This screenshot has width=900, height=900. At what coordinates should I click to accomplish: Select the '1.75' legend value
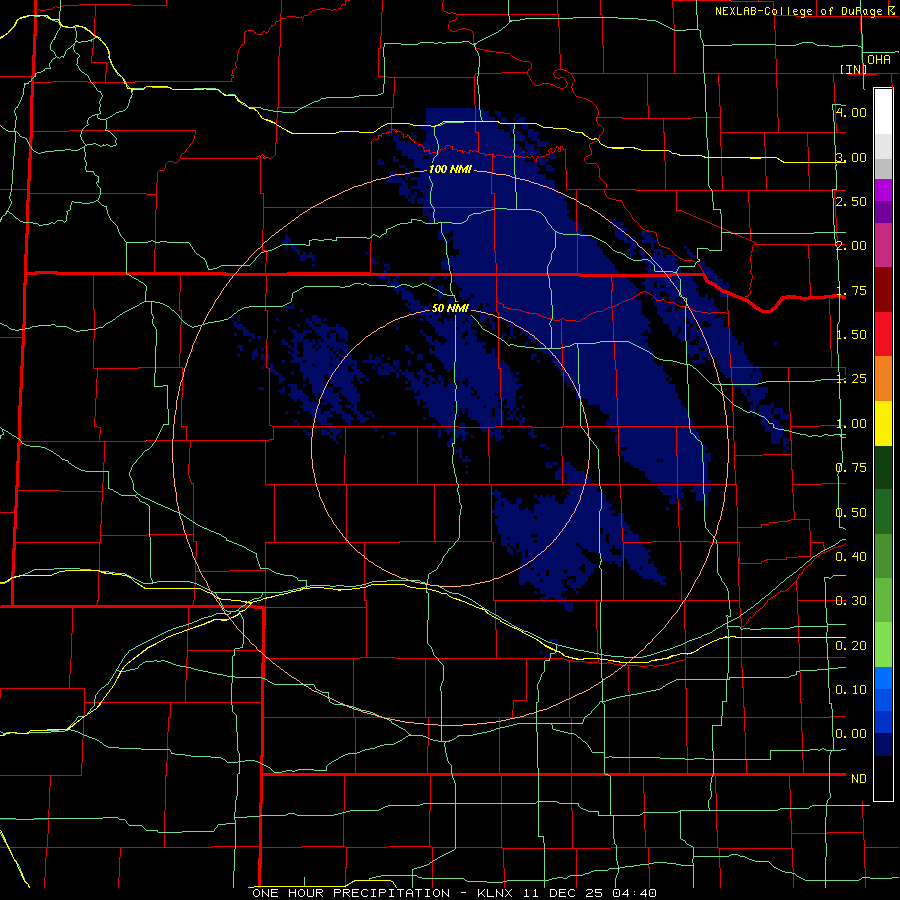coord(851,290)
